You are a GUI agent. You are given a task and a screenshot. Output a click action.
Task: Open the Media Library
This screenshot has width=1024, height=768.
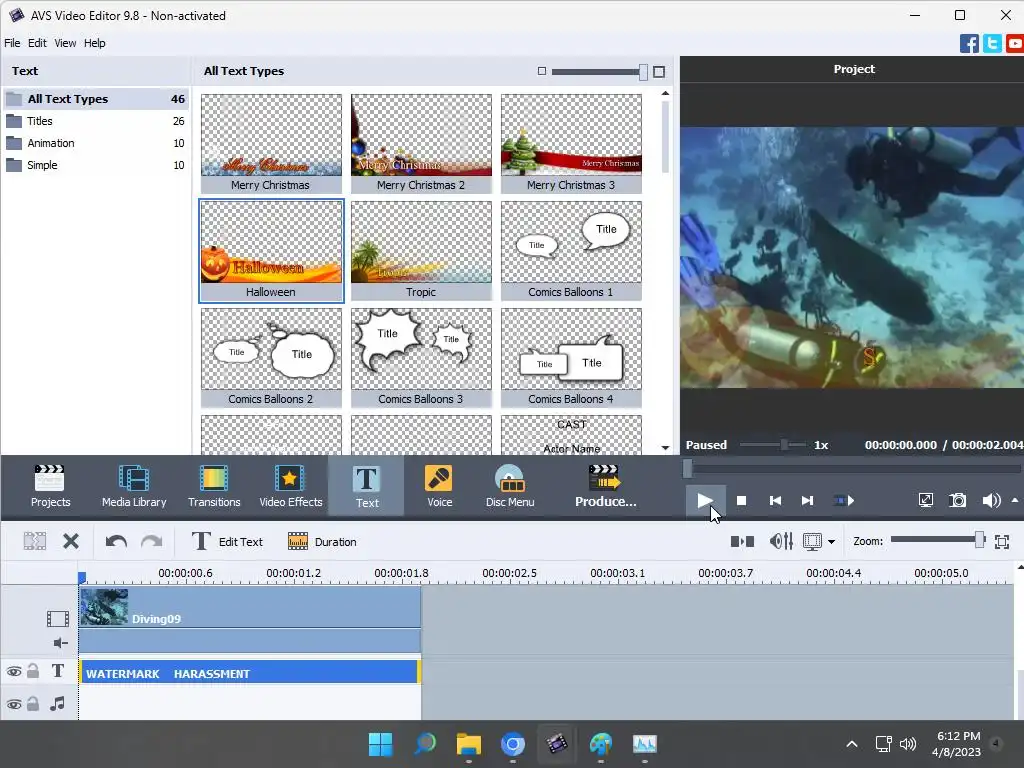tap(134, 486)
